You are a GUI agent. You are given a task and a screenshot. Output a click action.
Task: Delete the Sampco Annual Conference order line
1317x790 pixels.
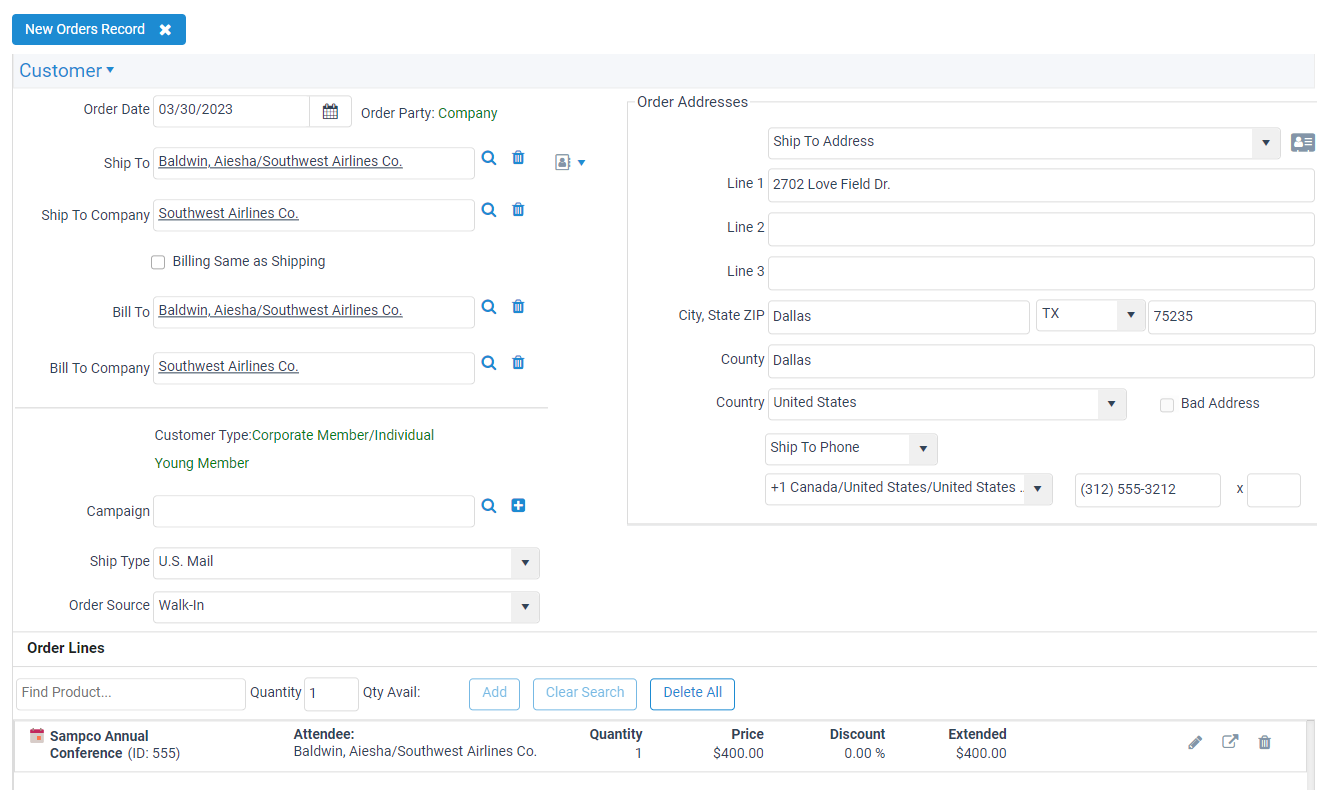(1265, 742)
